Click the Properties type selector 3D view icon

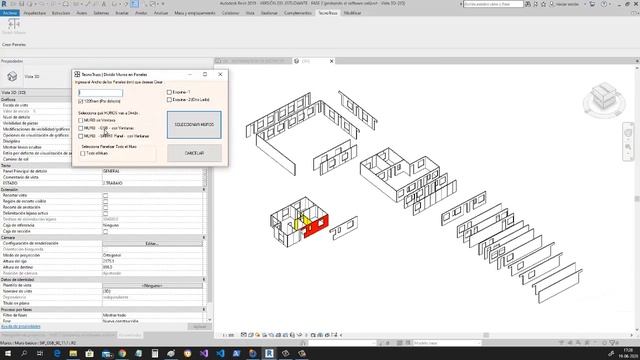click(12, 76)
